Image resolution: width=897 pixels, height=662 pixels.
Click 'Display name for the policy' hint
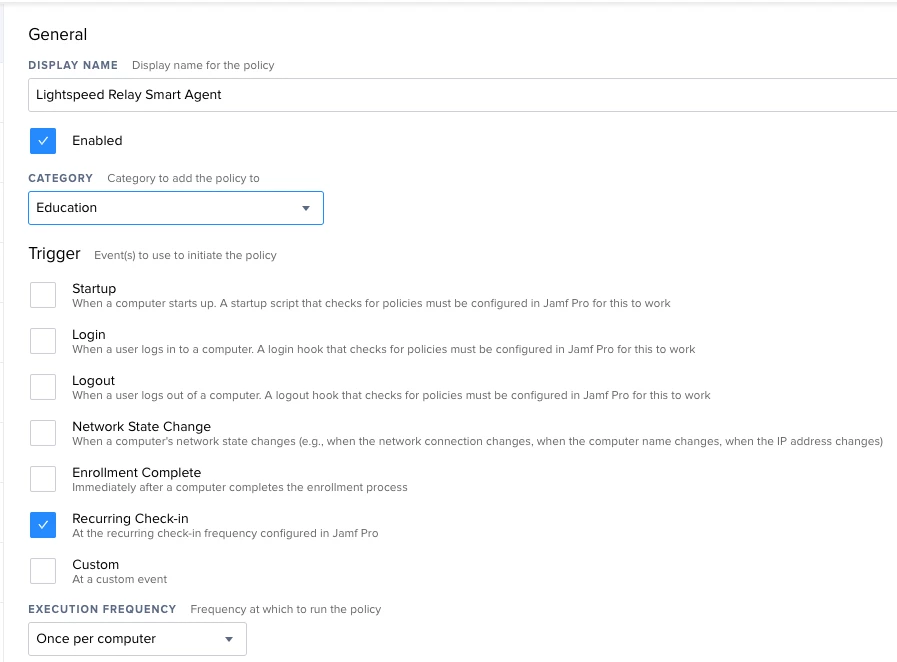[203, 65]
